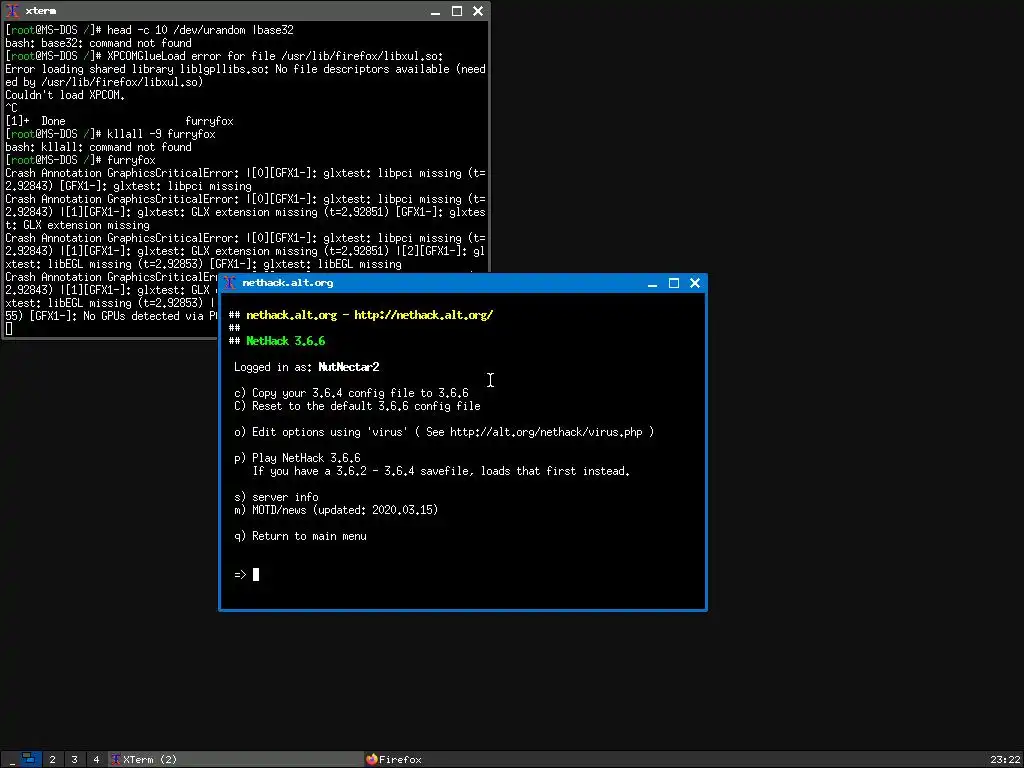Click 'bash: kllall: command not found' line
The image size is (1024, 768).
click(99, 148)
